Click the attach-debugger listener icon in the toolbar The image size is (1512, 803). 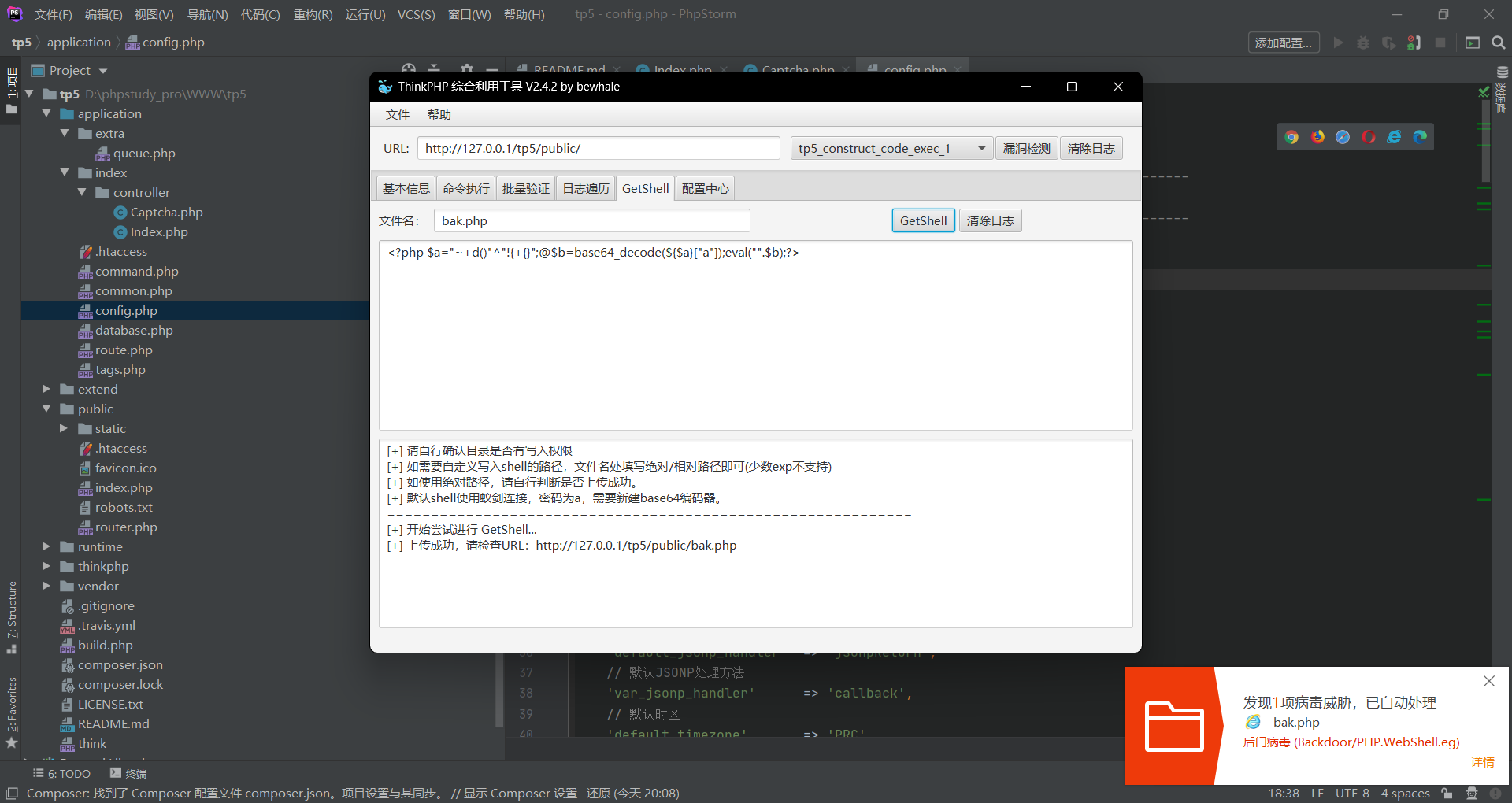1414,43
